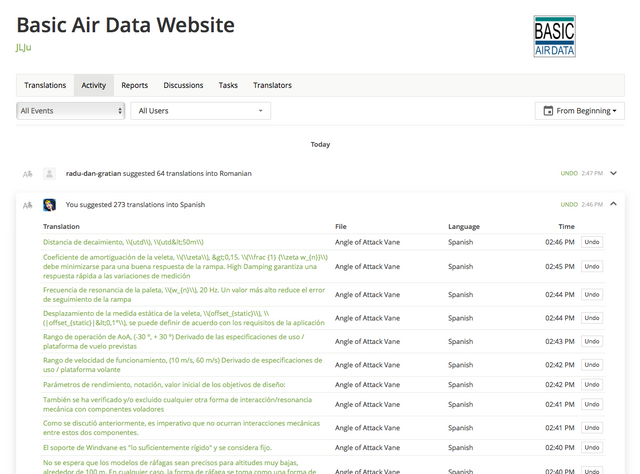This screenshot has height=474, width=640.
Task: Open the Distancia de decaimiento translation link
Action: [x=123, y=242]
